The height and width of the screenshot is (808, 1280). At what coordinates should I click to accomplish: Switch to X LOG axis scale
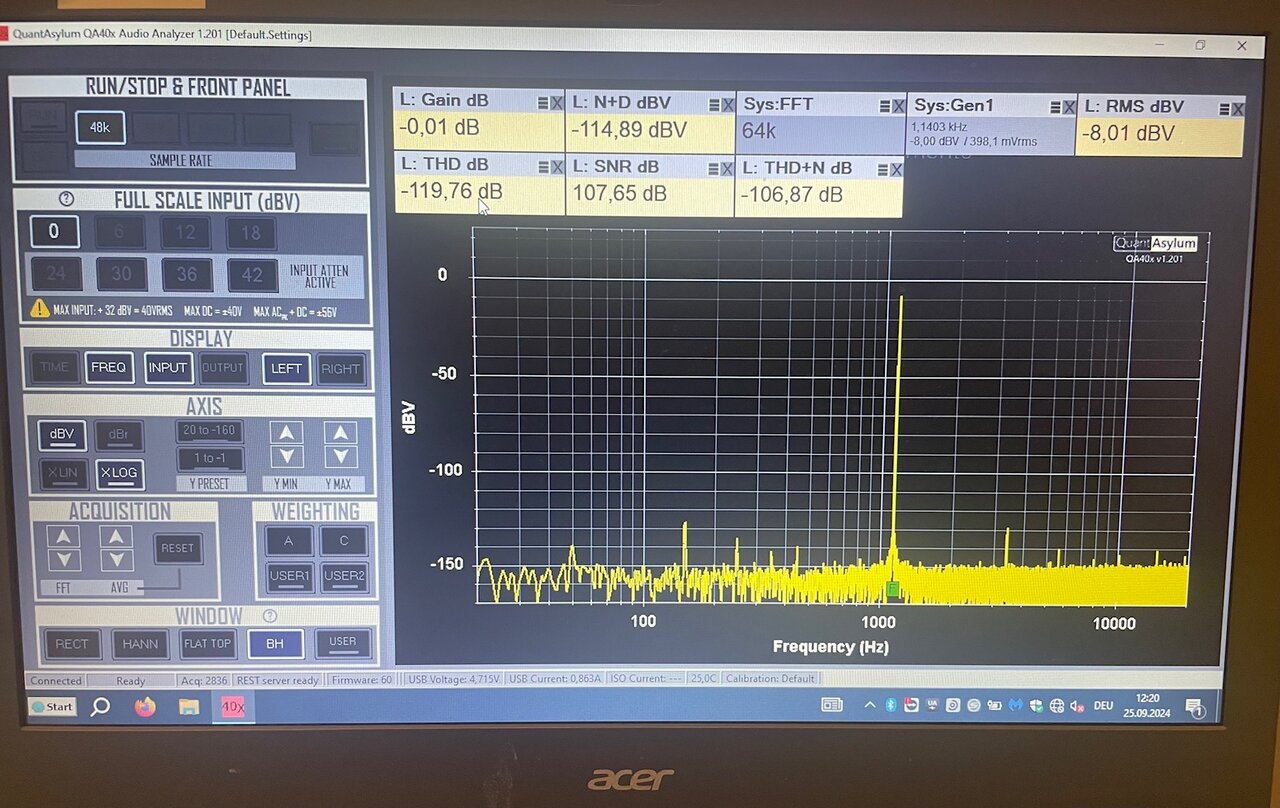pos(119,474)
